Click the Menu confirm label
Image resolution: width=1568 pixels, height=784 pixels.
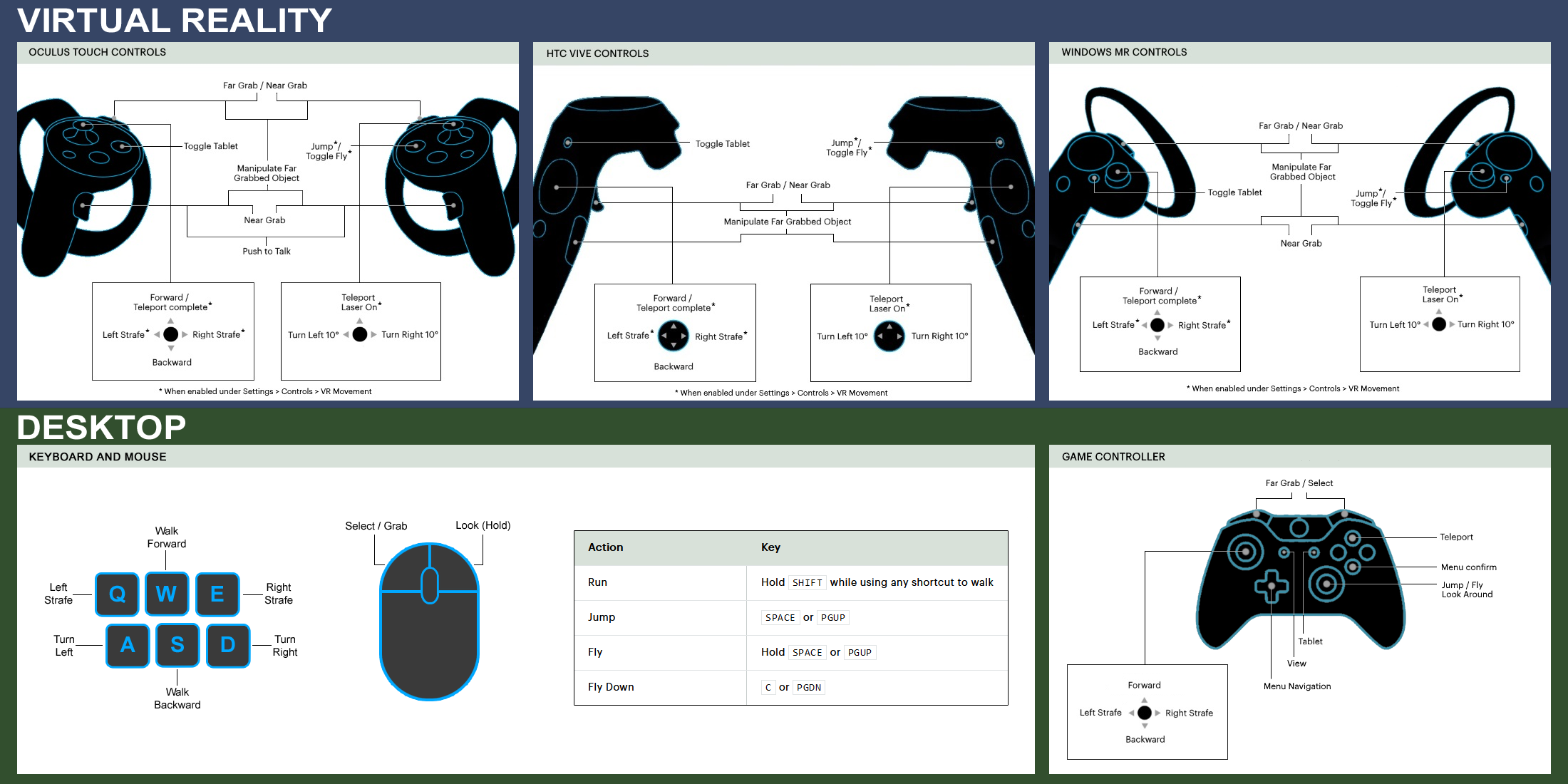1469,567
